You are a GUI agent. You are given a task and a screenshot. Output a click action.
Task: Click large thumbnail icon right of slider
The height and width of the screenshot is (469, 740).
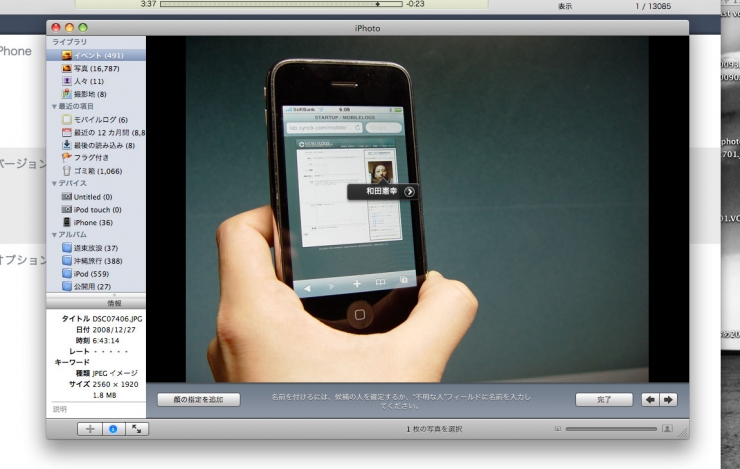pos(667,429)
